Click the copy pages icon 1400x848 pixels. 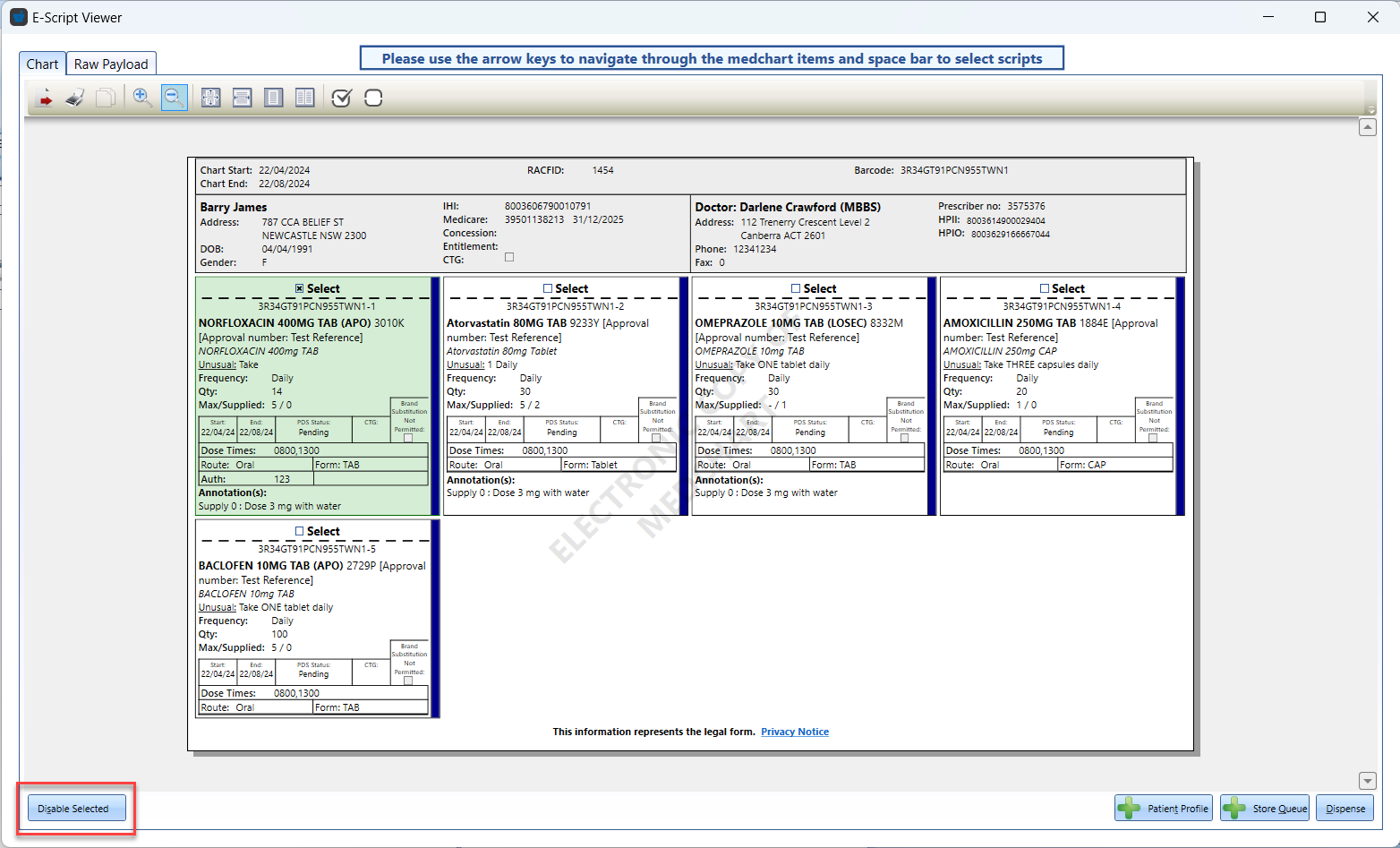pos(106,98)
